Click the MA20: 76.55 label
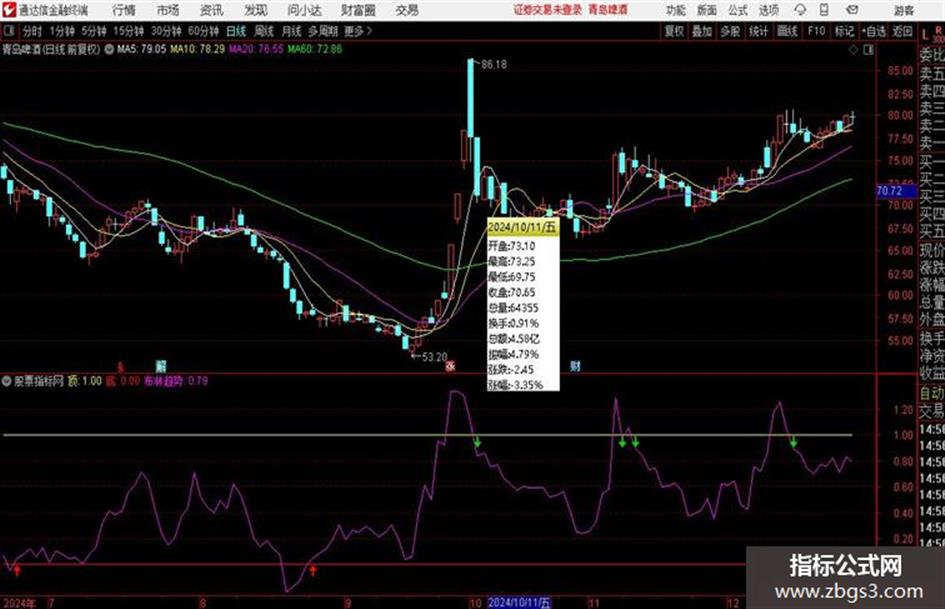Screen dimensions: 945x609 tap(256, 49)
